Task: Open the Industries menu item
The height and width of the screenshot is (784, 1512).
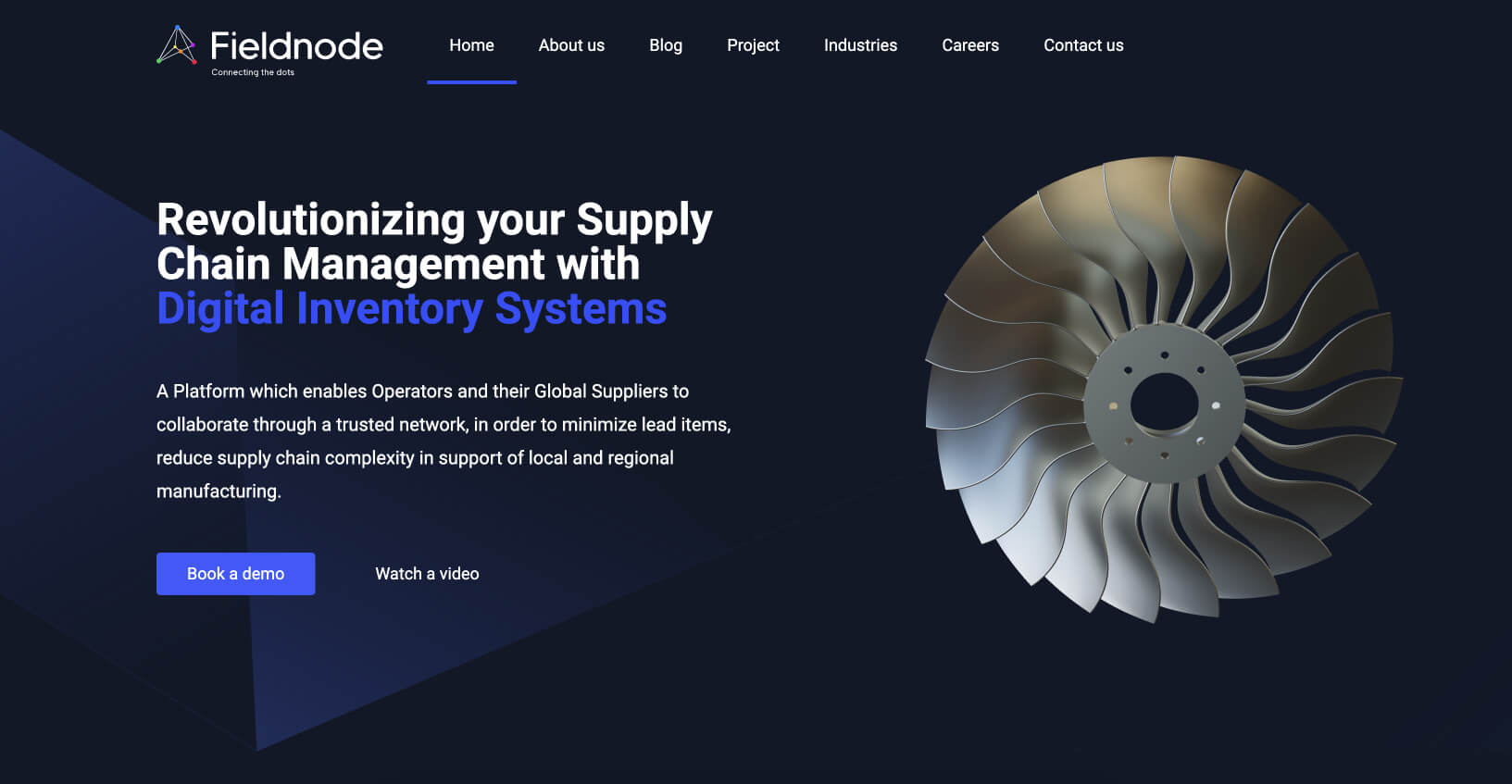Action: click(860, 45)
